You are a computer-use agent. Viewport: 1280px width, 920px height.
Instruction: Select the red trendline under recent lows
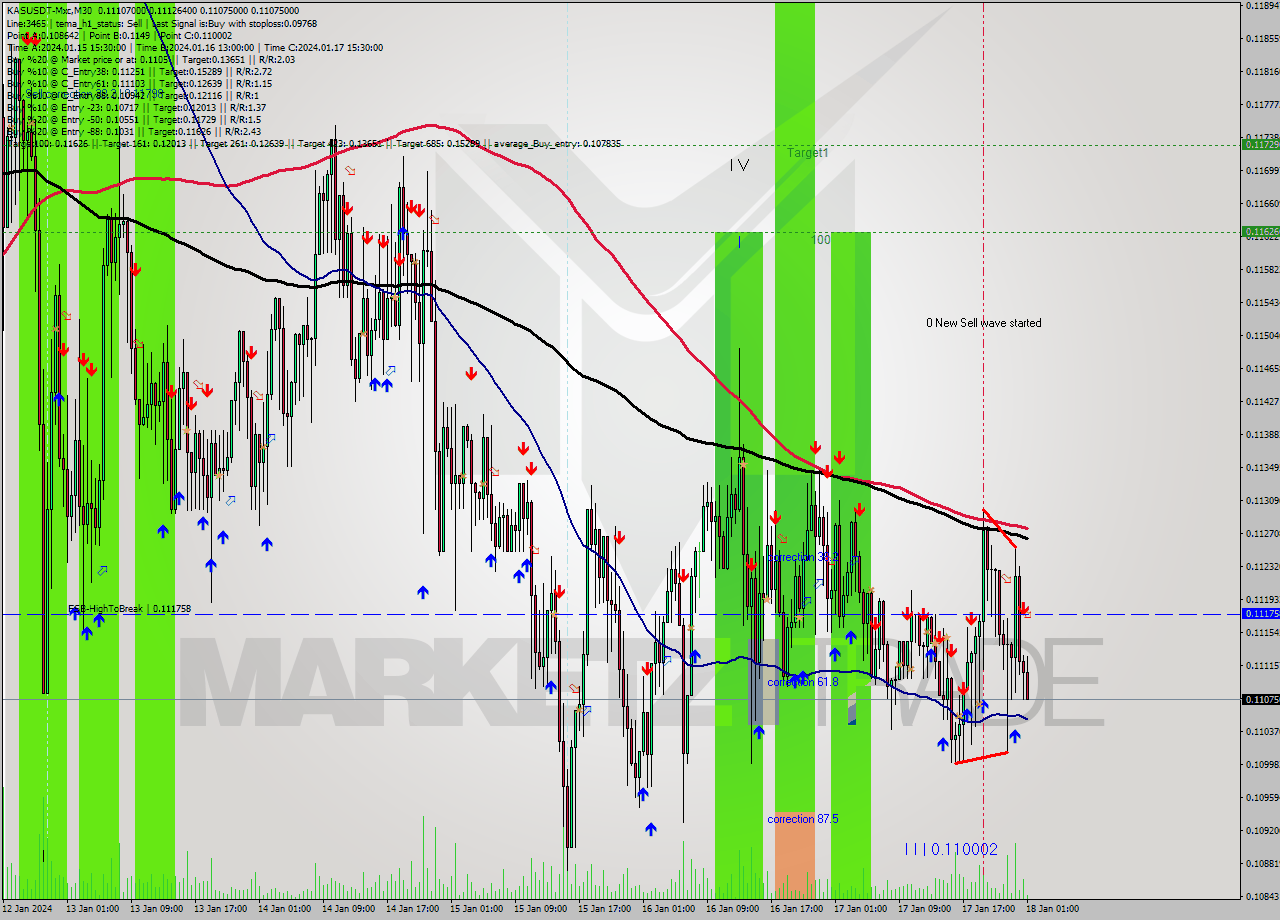[x=982, y=757]
